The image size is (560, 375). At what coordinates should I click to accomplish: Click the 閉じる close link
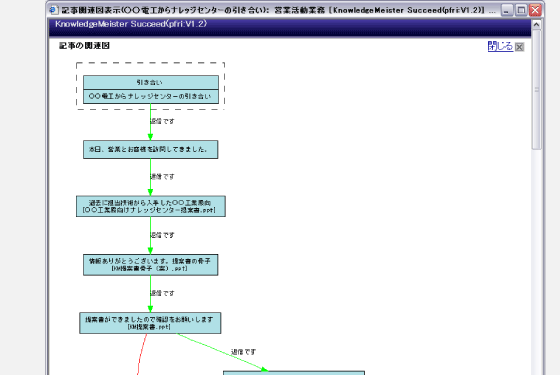[x=500, y=46]
